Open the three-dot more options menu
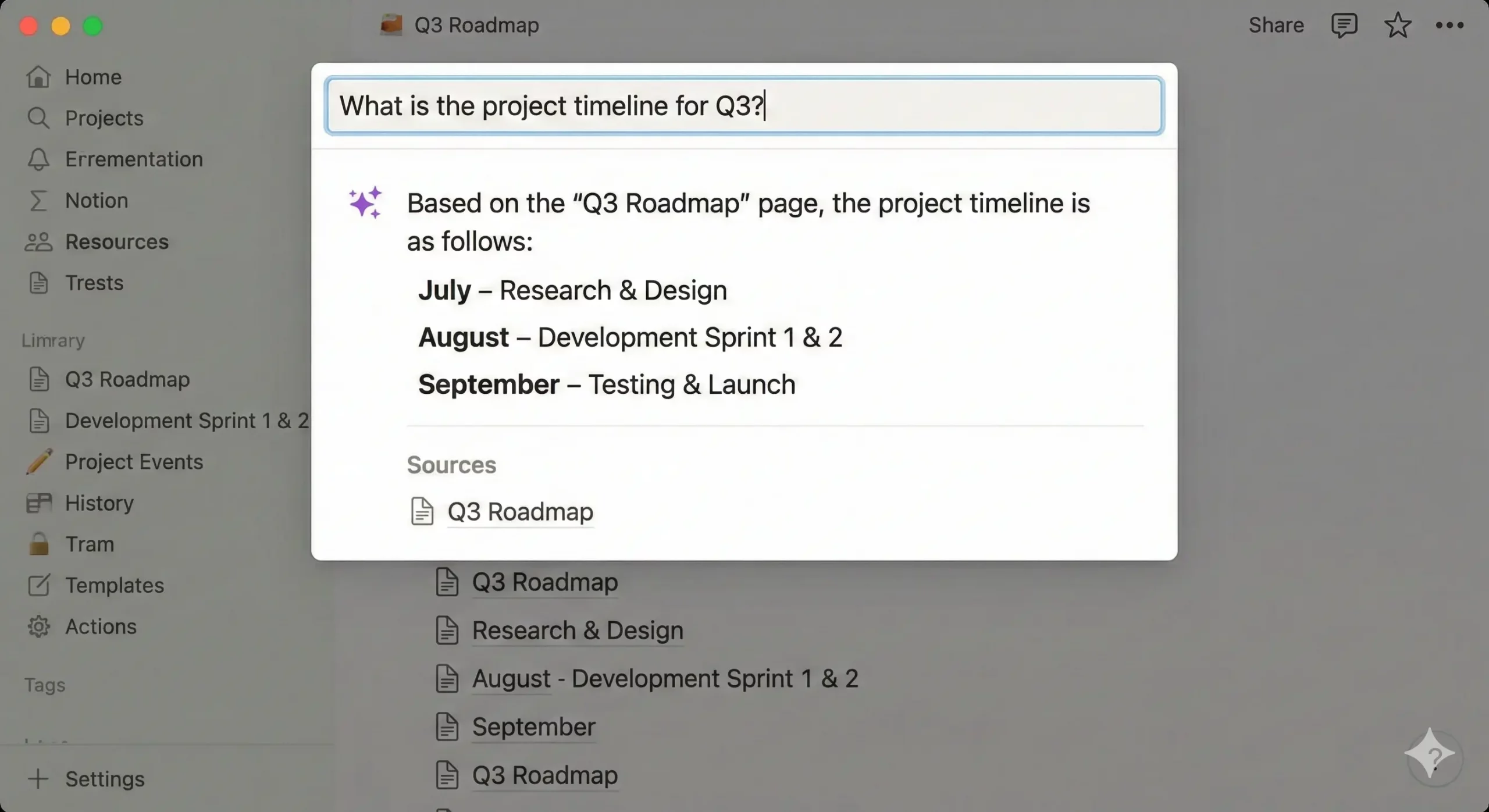Screen dimensions: 1489x812 tap(1449, 26)
